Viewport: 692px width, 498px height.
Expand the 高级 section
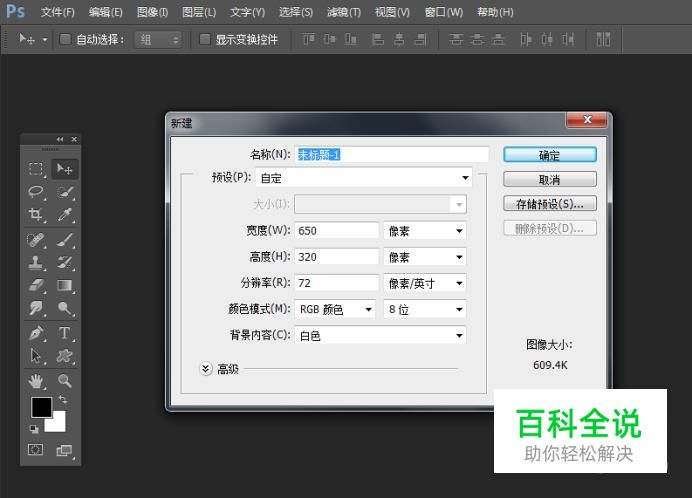pos(206,368)
